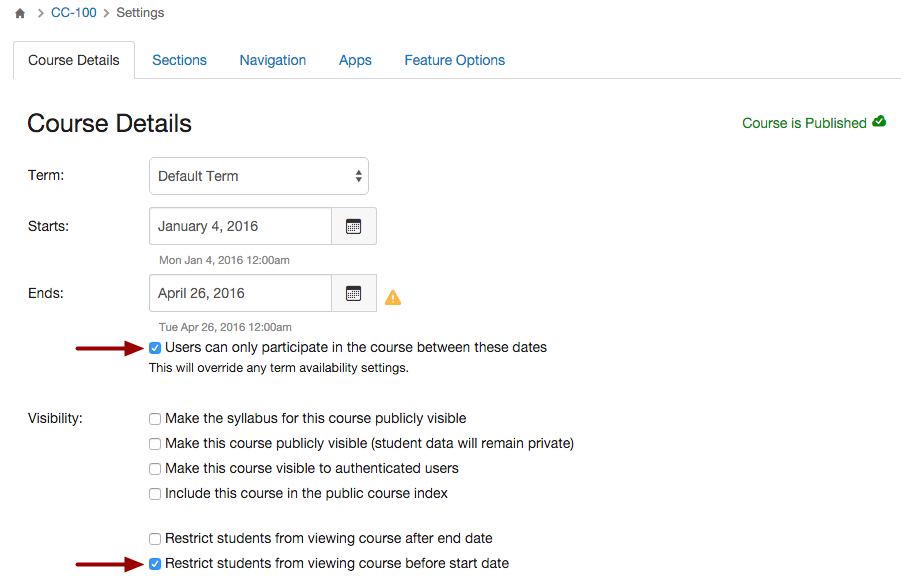Uncheck restrict viewing before start date
909x576 pixels.
(x=155, y=564)
